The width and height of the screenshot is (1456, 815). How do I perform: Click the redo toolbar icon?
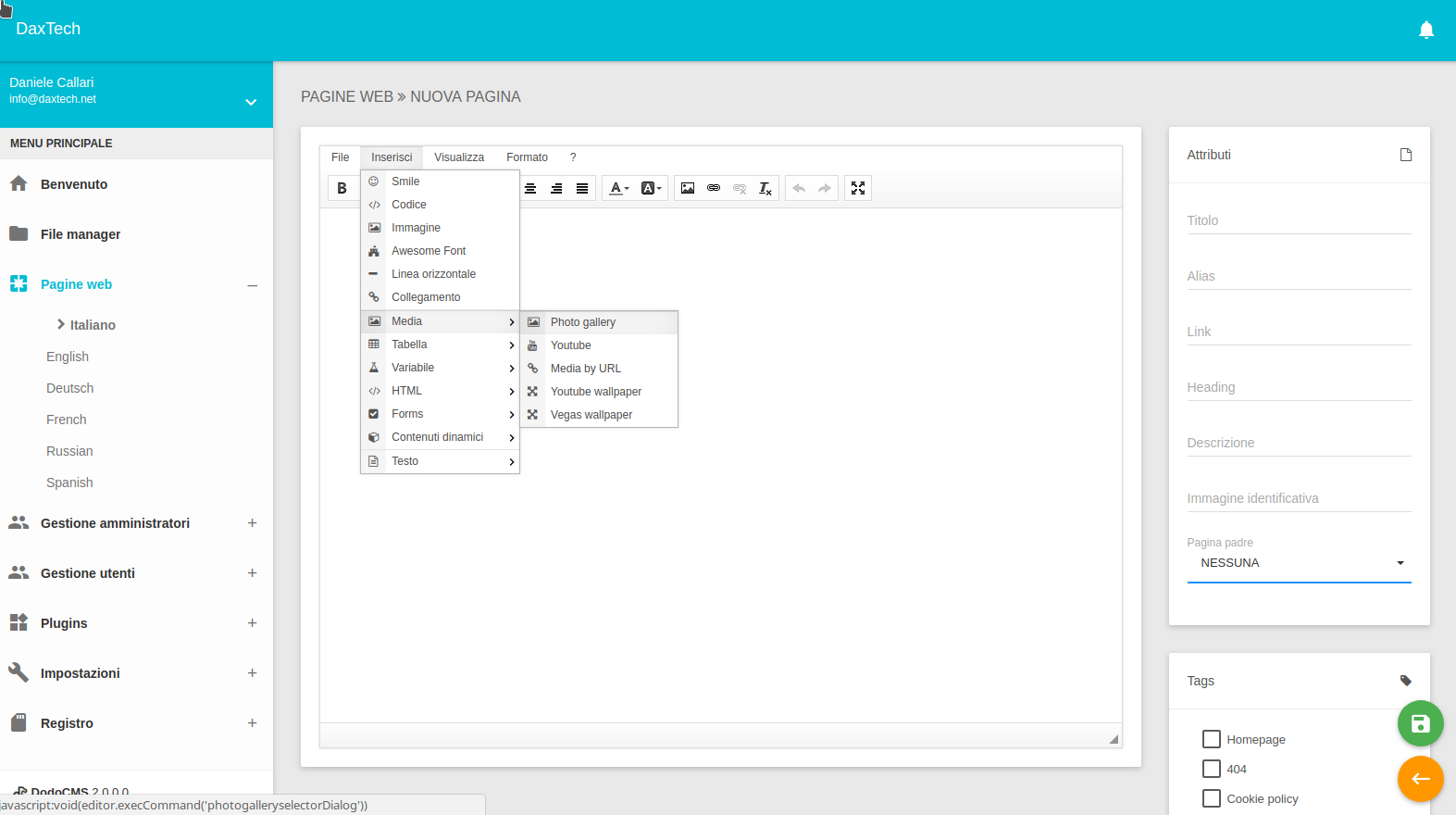coord(825,188)
